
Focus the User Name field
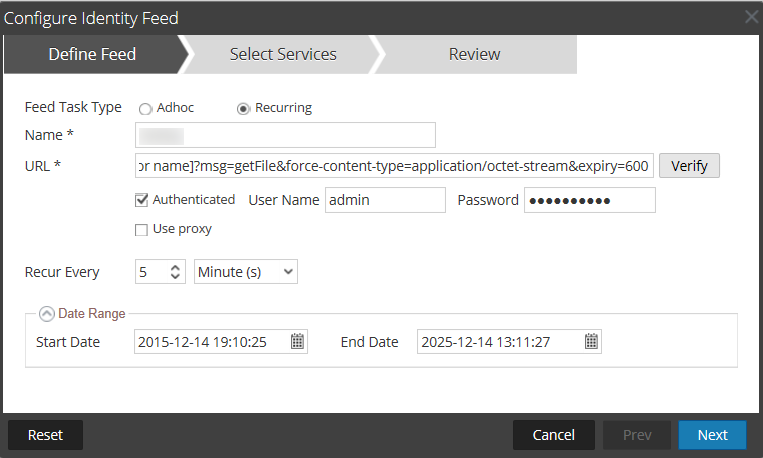tap(385, 200)
